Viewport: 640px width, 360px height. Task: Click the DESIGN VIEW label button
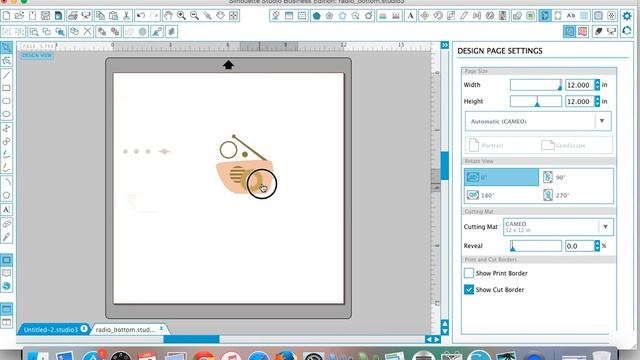coord(37,55)
